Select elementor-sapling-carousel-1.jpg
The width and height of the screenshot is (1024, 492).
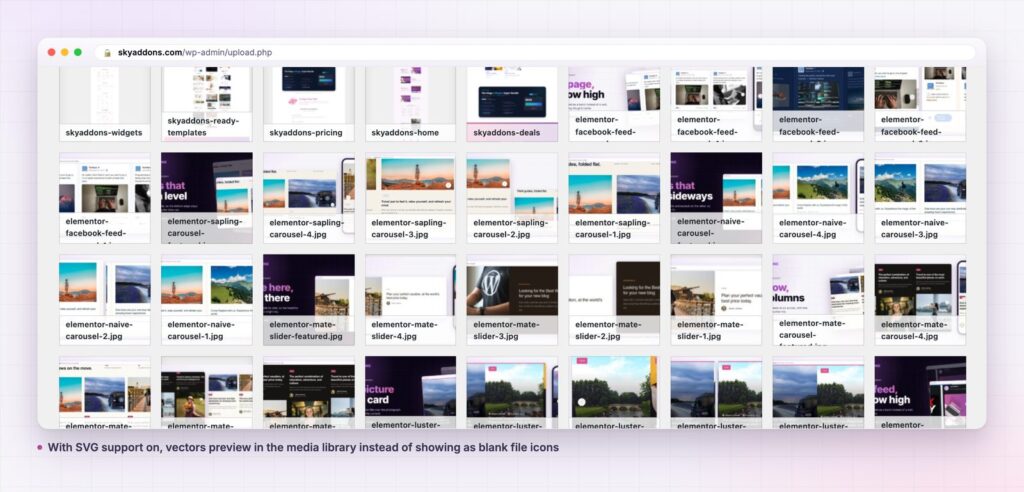click(615, 198)
